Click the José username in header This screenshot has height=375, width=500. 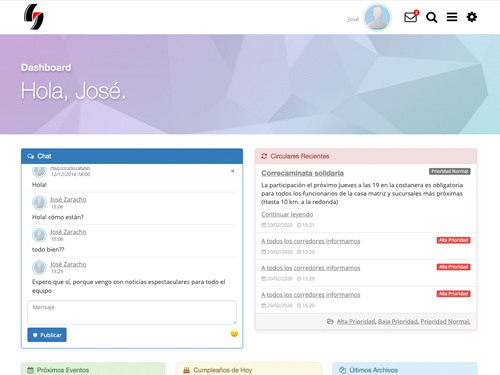coord(353,19)
